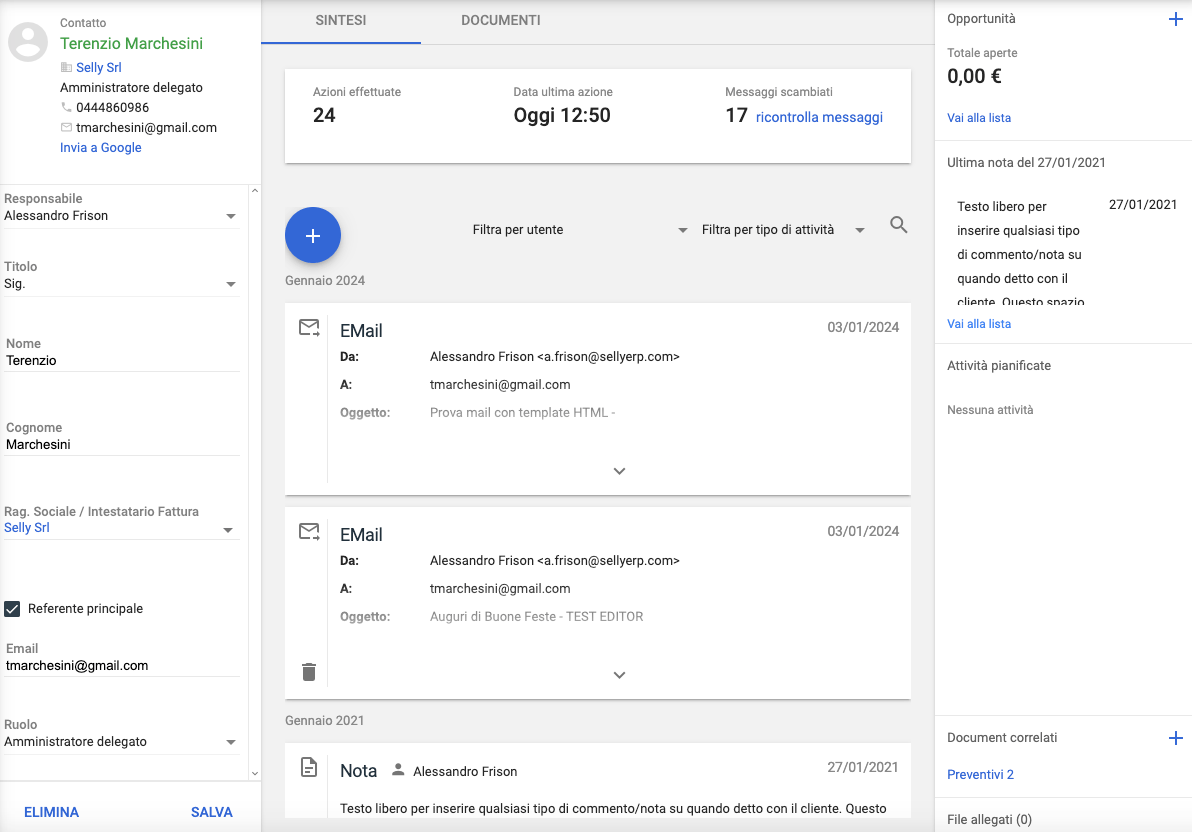Viewport: 1192px width, 832px height.
Task: Click the email icon on first EMail card
Action: point(309,328)
